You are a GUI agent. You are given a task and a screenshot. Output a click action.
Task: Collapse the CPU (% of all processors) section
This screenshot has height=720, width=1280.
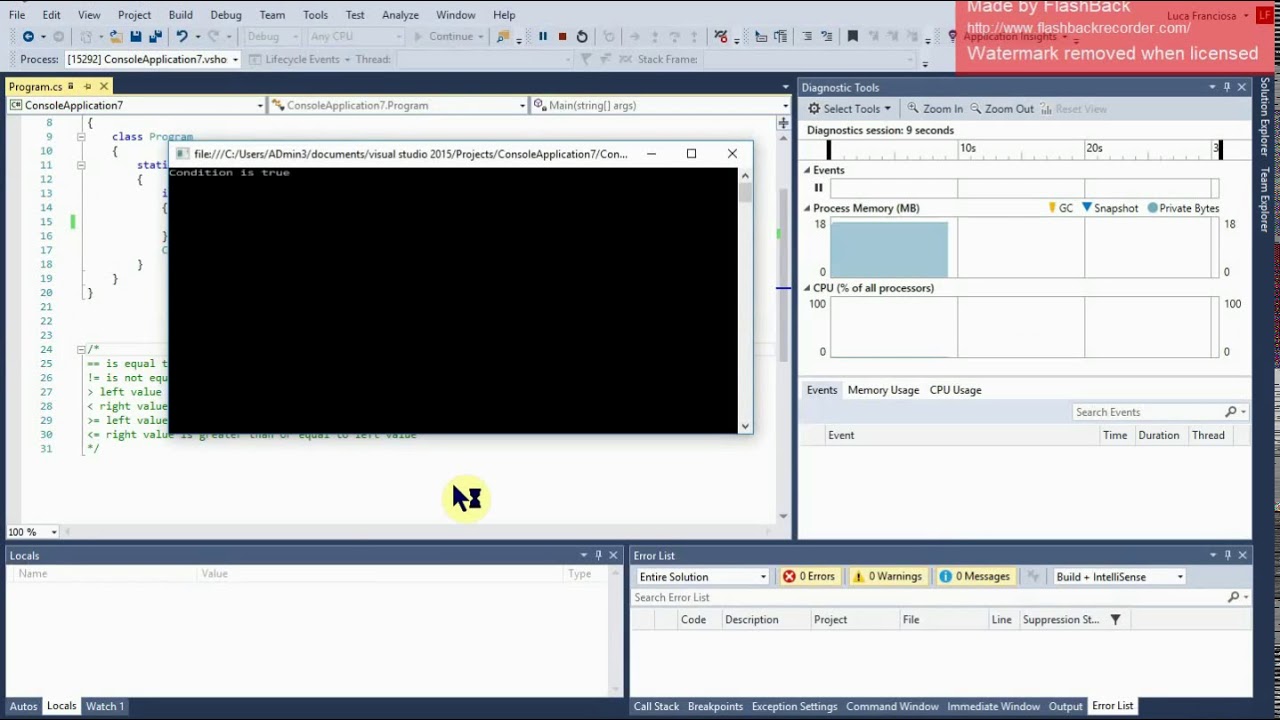click(x=807, y=288)
